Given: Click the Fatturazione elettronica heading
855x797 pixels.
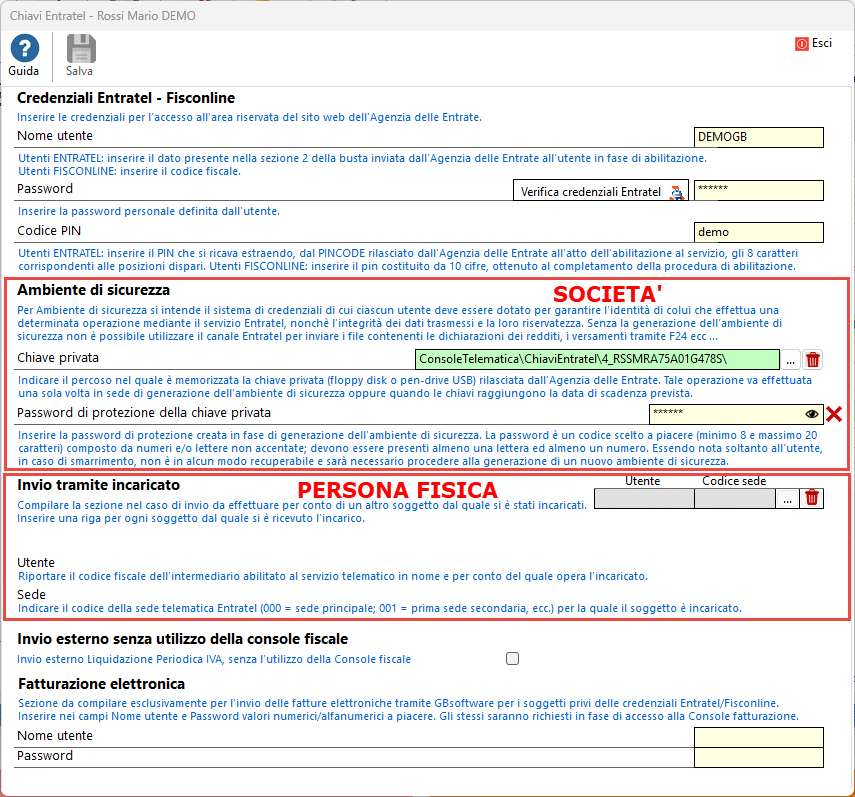Looking at the screenshot, I should point(101,684).
